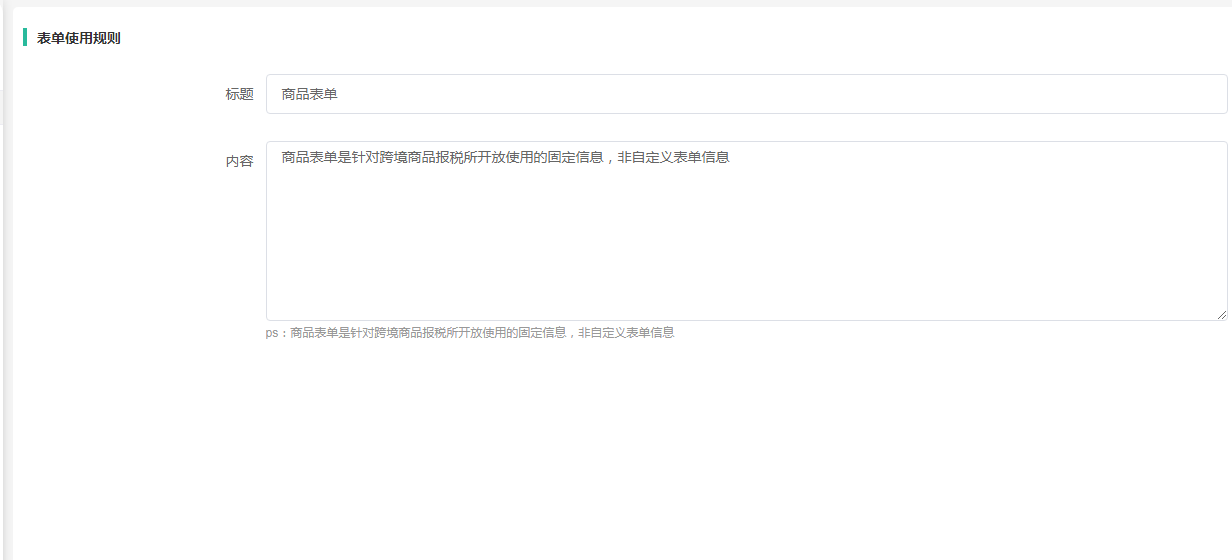Select the 表单使用规则 section heading

click(x=79, y=38)
